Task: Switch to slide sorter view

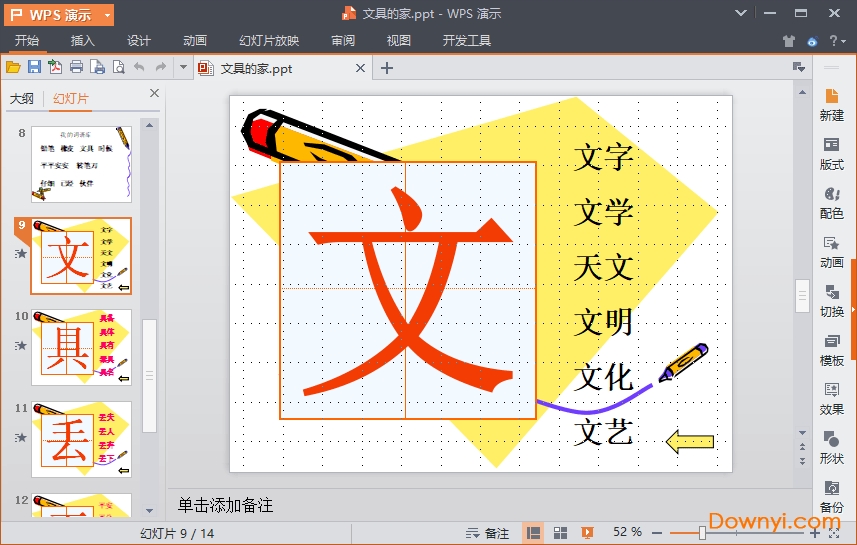Action: pyautogui.click(x=561, y=533)
